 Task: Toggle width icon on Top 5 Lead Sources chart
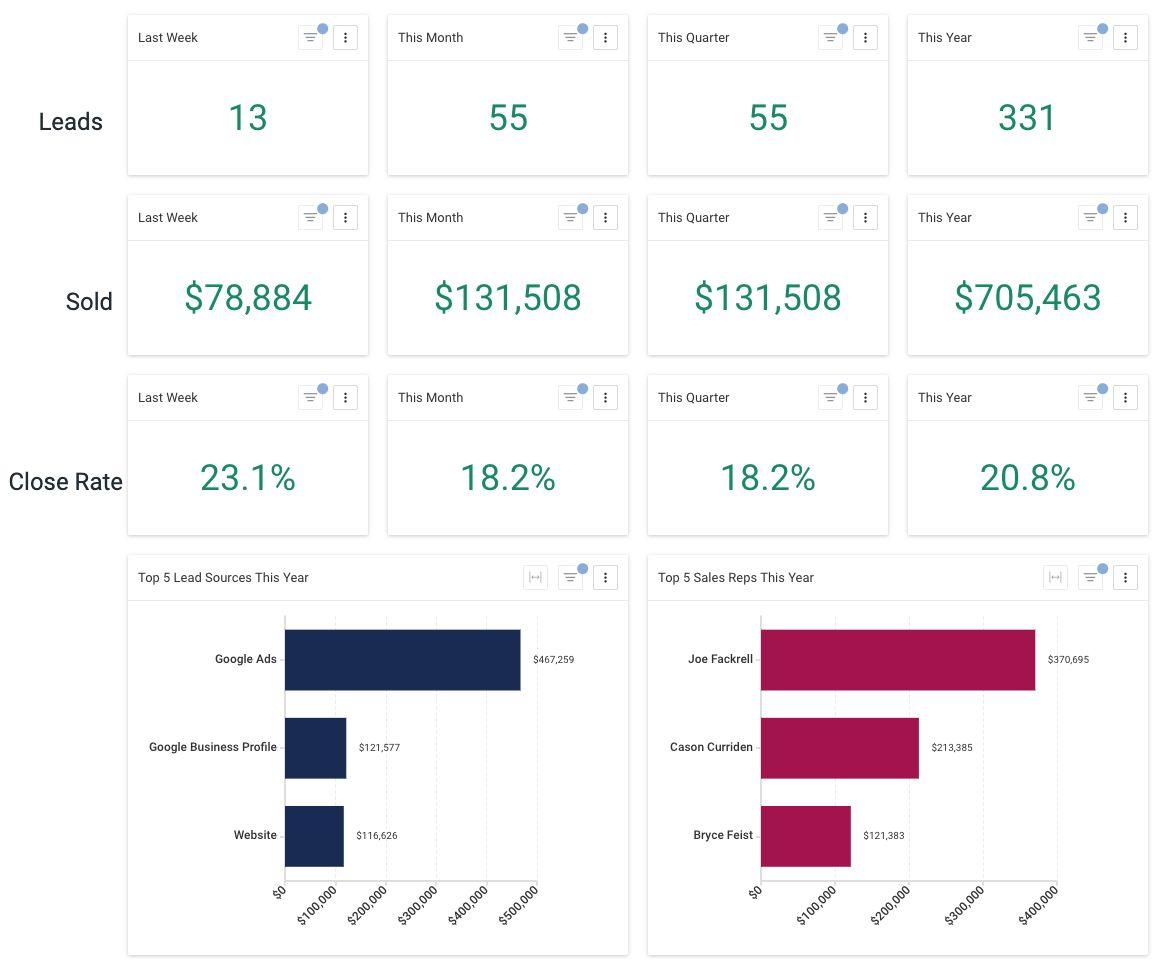pyautogui.click(x=535, y=578)
